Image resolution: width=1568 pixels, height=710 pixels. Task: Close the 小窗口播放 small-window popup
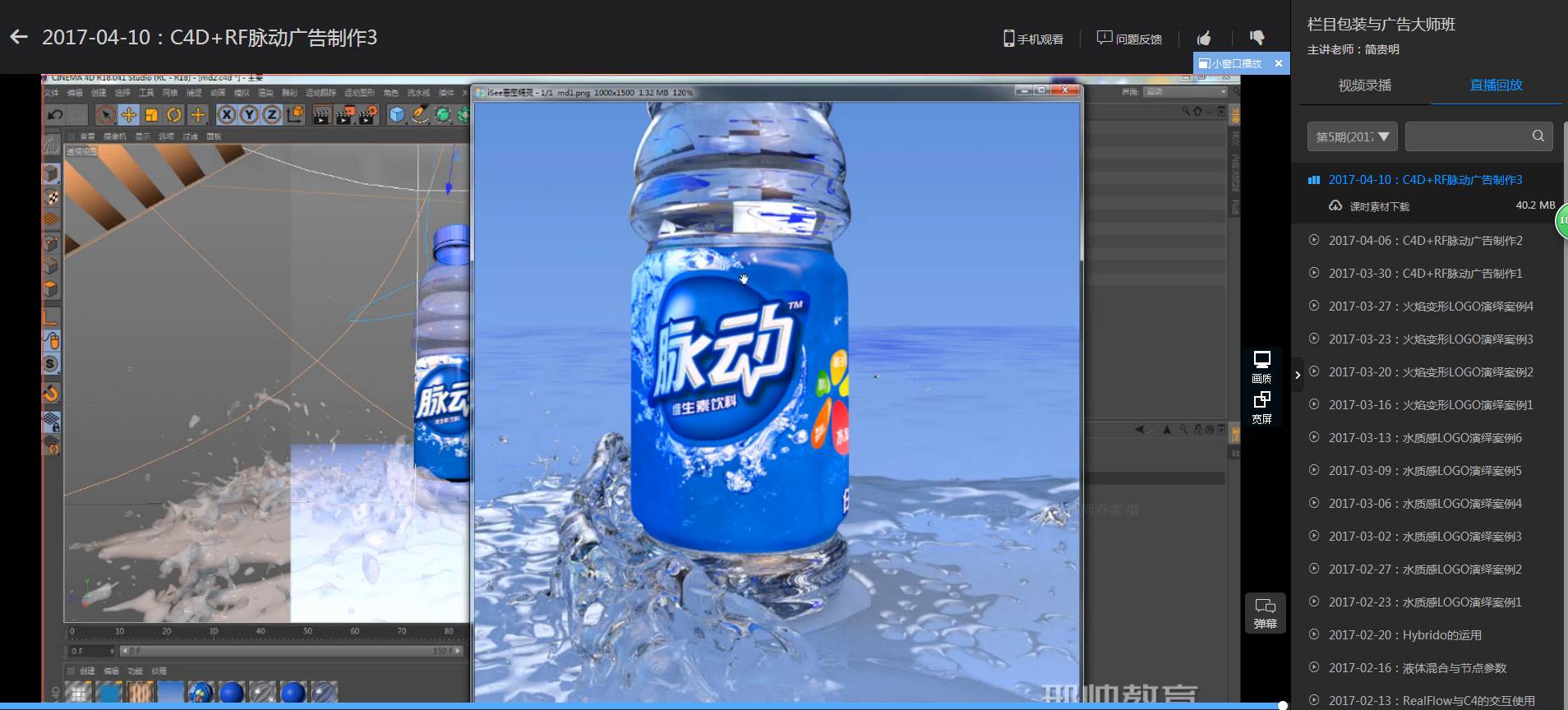pos(1278,63)
